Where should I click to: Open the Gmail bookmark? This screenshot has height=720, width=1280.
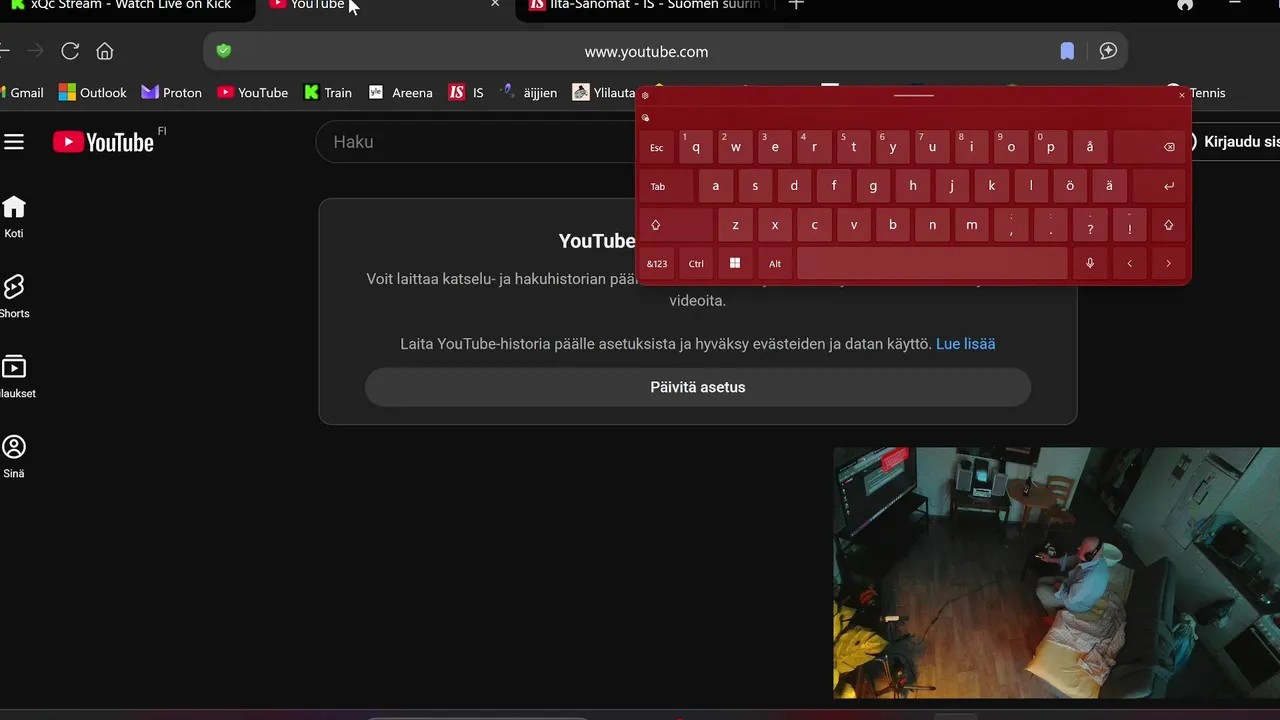[x=22, y=92]
